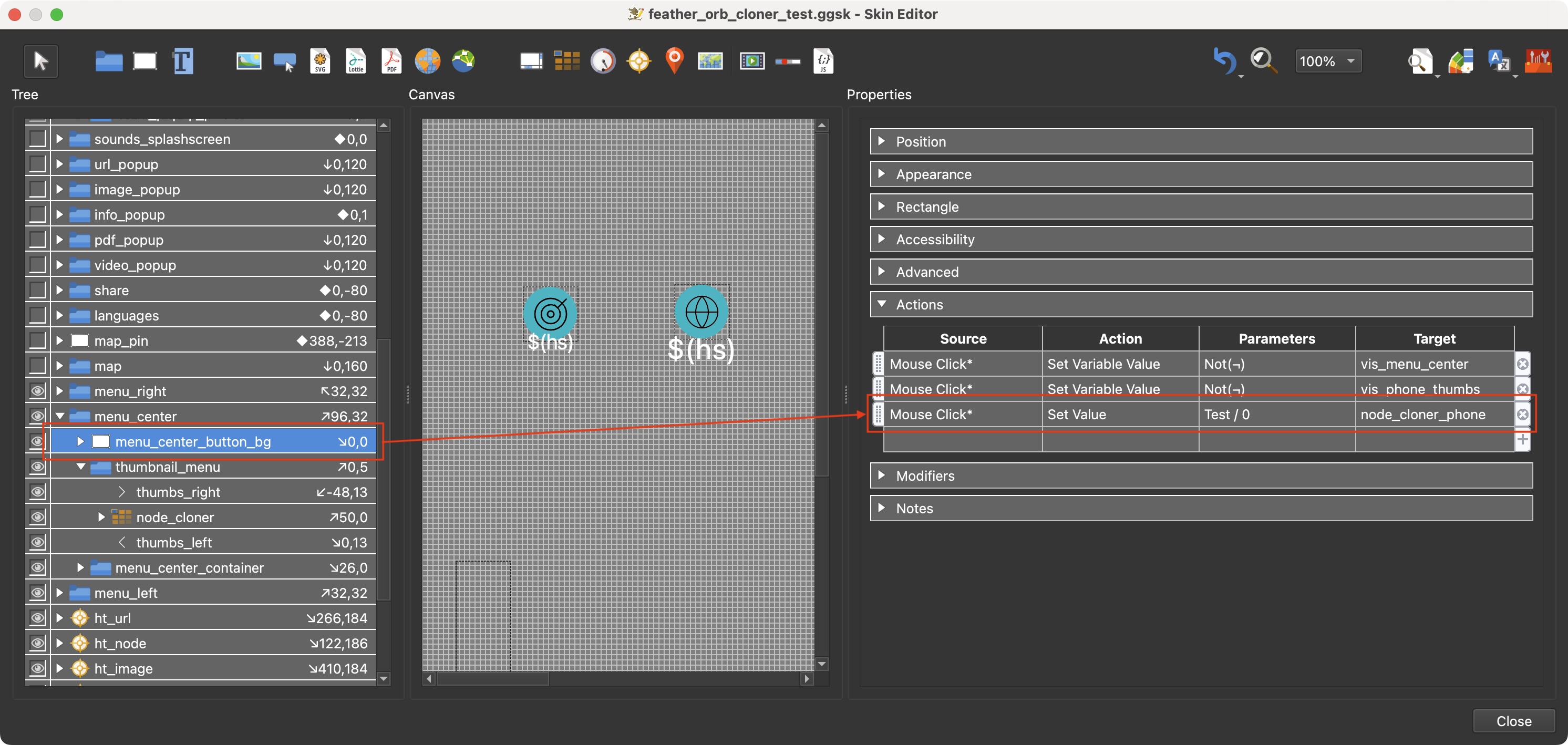This screenshot has width=1568, height=745.
Task: Click the Test / 0 parameters cell
Action: pyautogui.click(x=1276, y=414)
